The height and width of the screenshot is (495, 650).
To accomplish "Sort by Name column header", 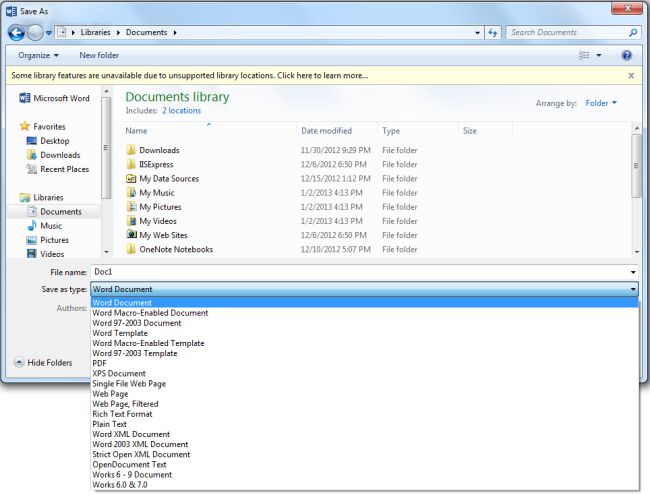I will (x=211, y=131).
